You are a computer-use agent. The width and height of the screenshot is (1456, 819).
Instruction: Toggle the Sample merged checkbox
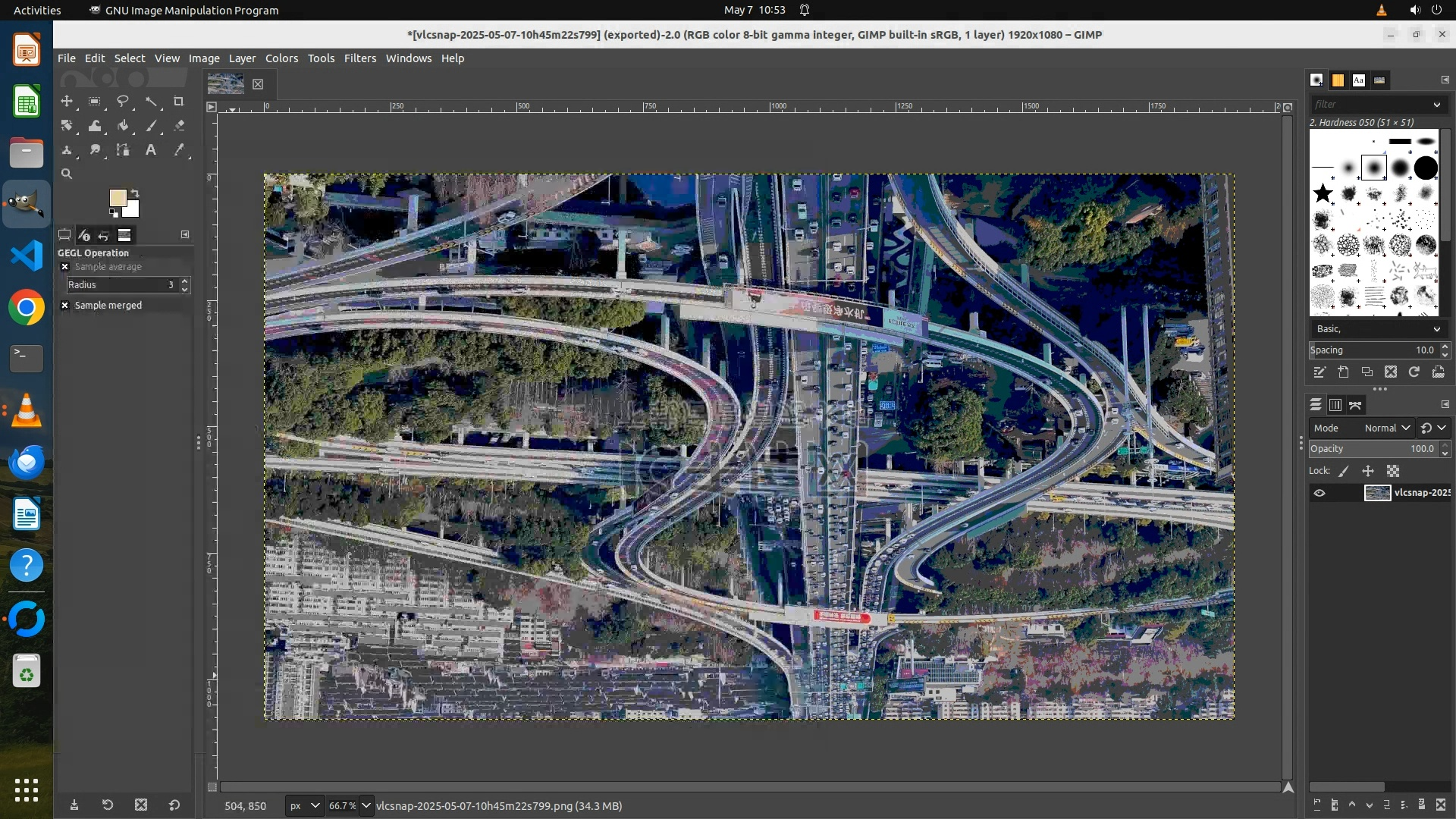[65, 306]
